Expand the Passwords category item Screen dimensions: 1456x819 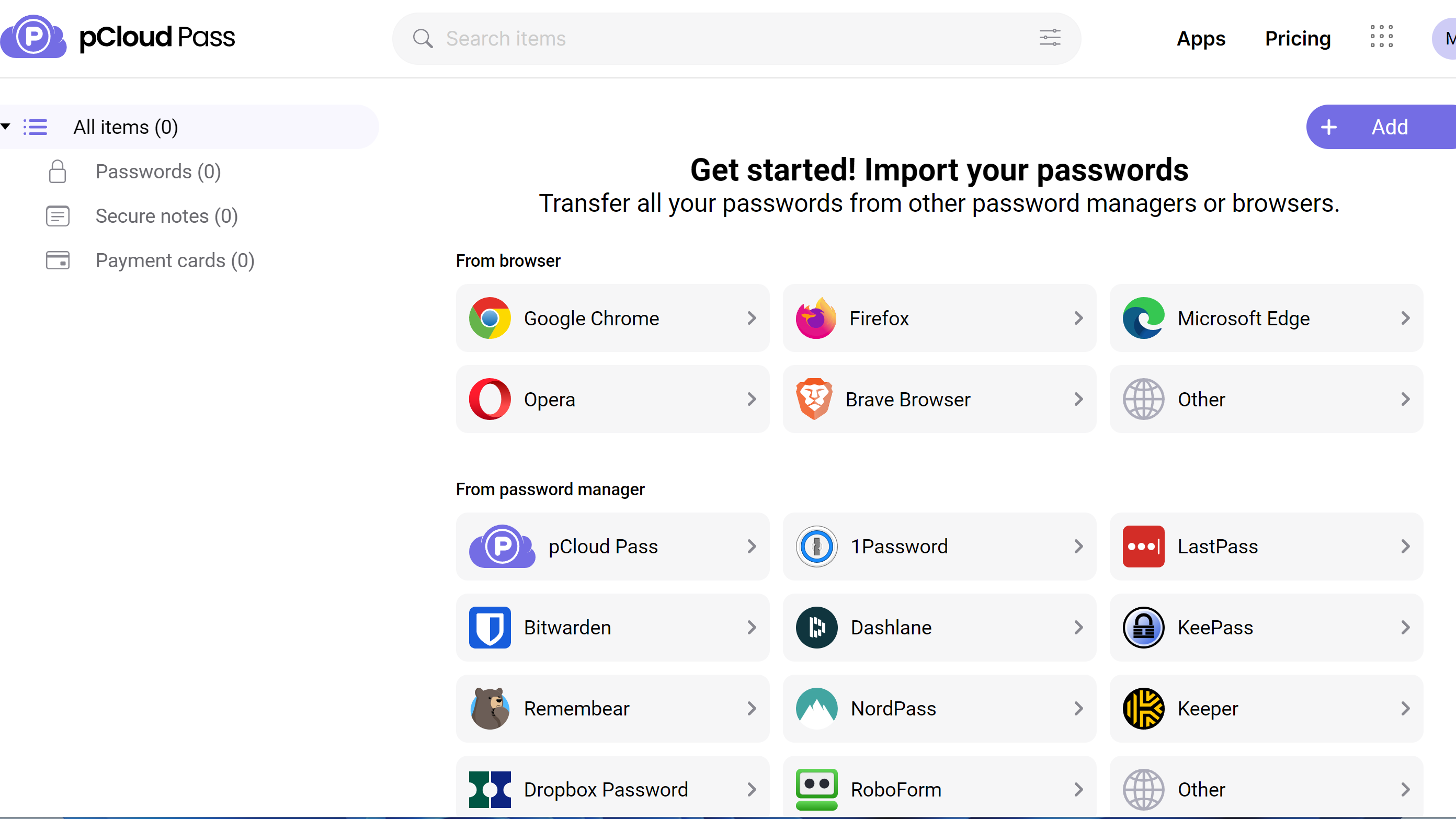157,171
